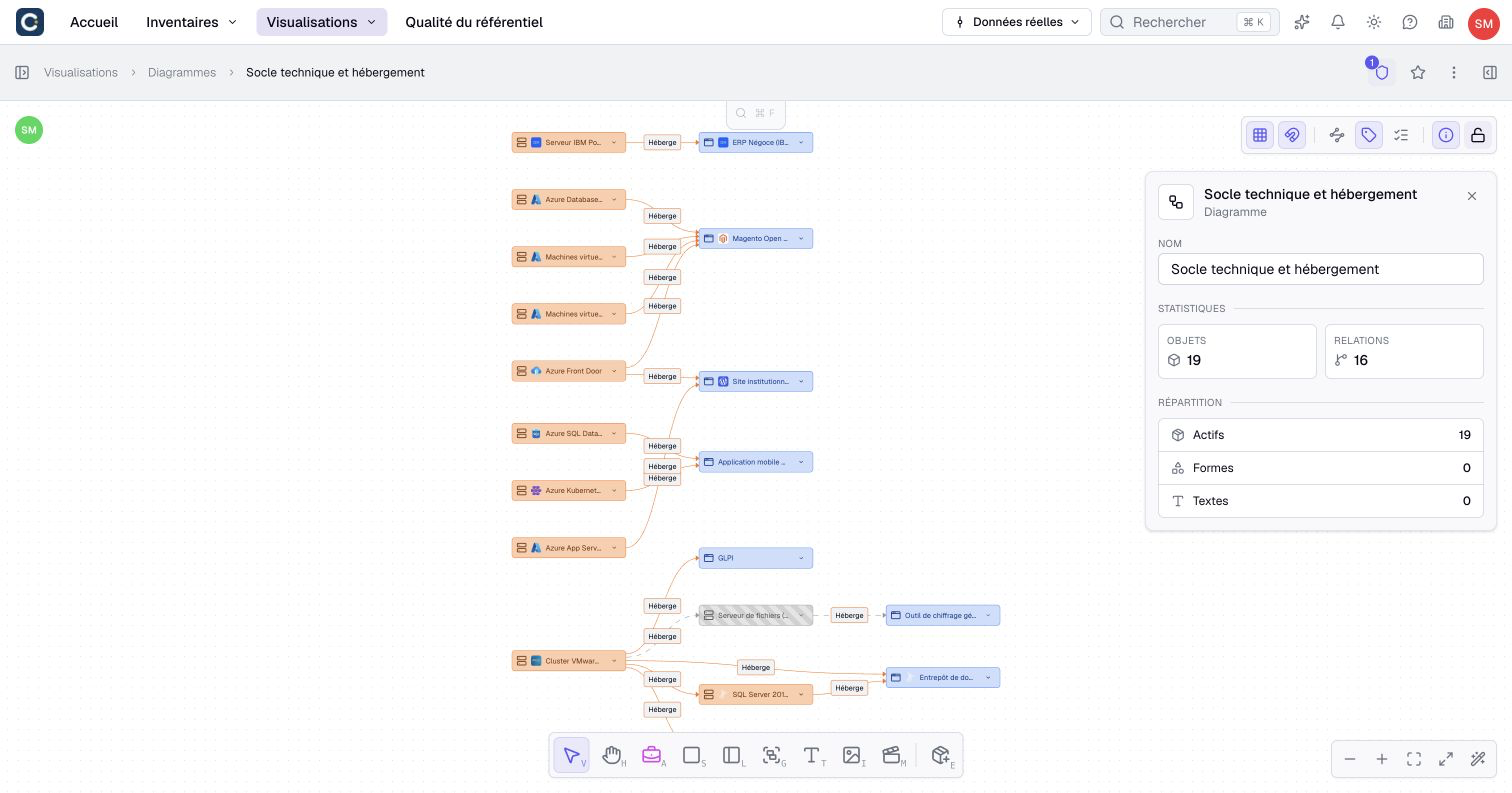The width and height of the screenshot is (1512, 793).
Task: Edit the diagram name field
Action: pyautogui.click(x=1320, y=269)
